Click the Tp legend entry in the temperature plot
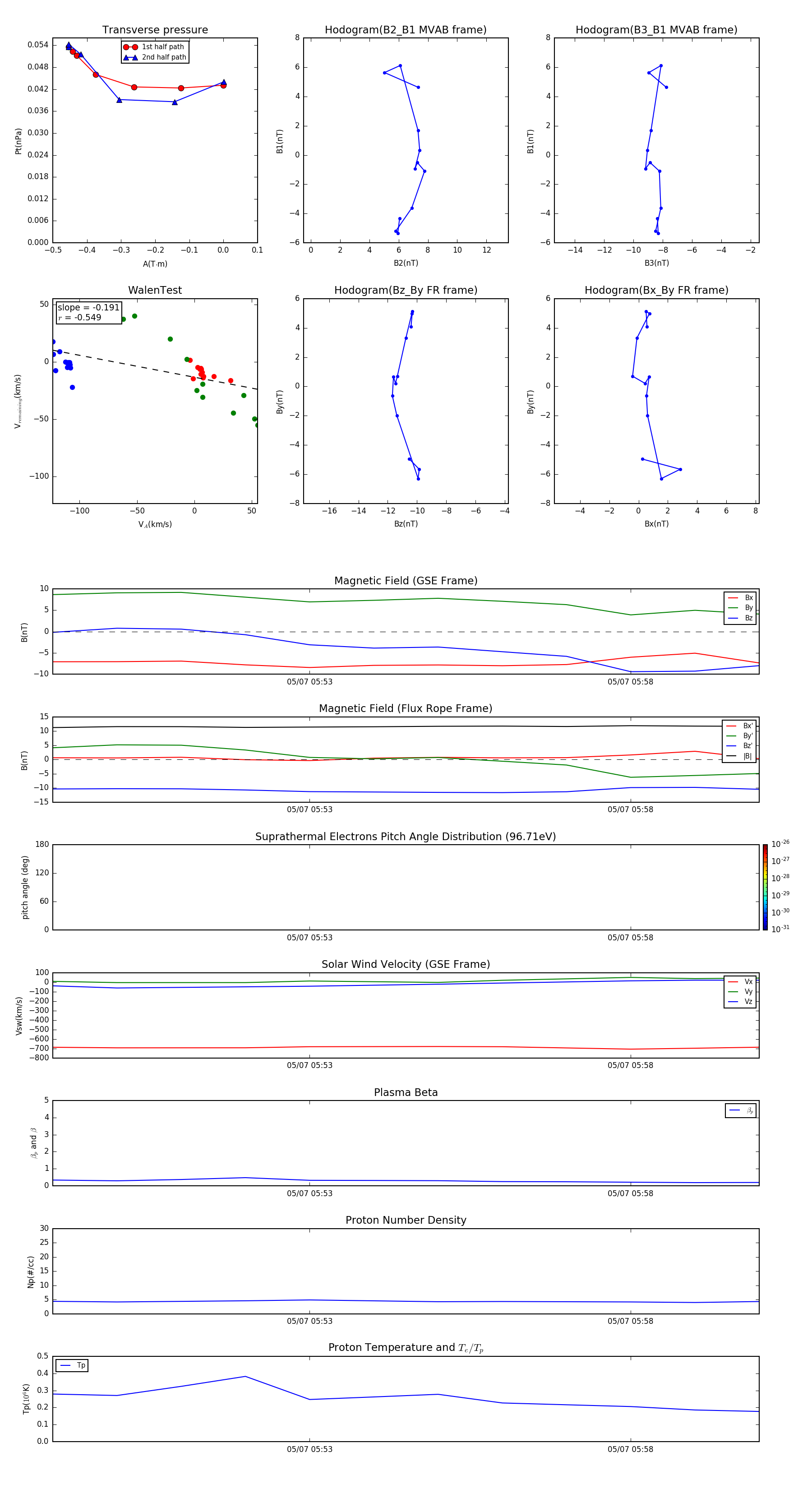The width and height of the screenshot is (812, 1489). pos(72,1365)
